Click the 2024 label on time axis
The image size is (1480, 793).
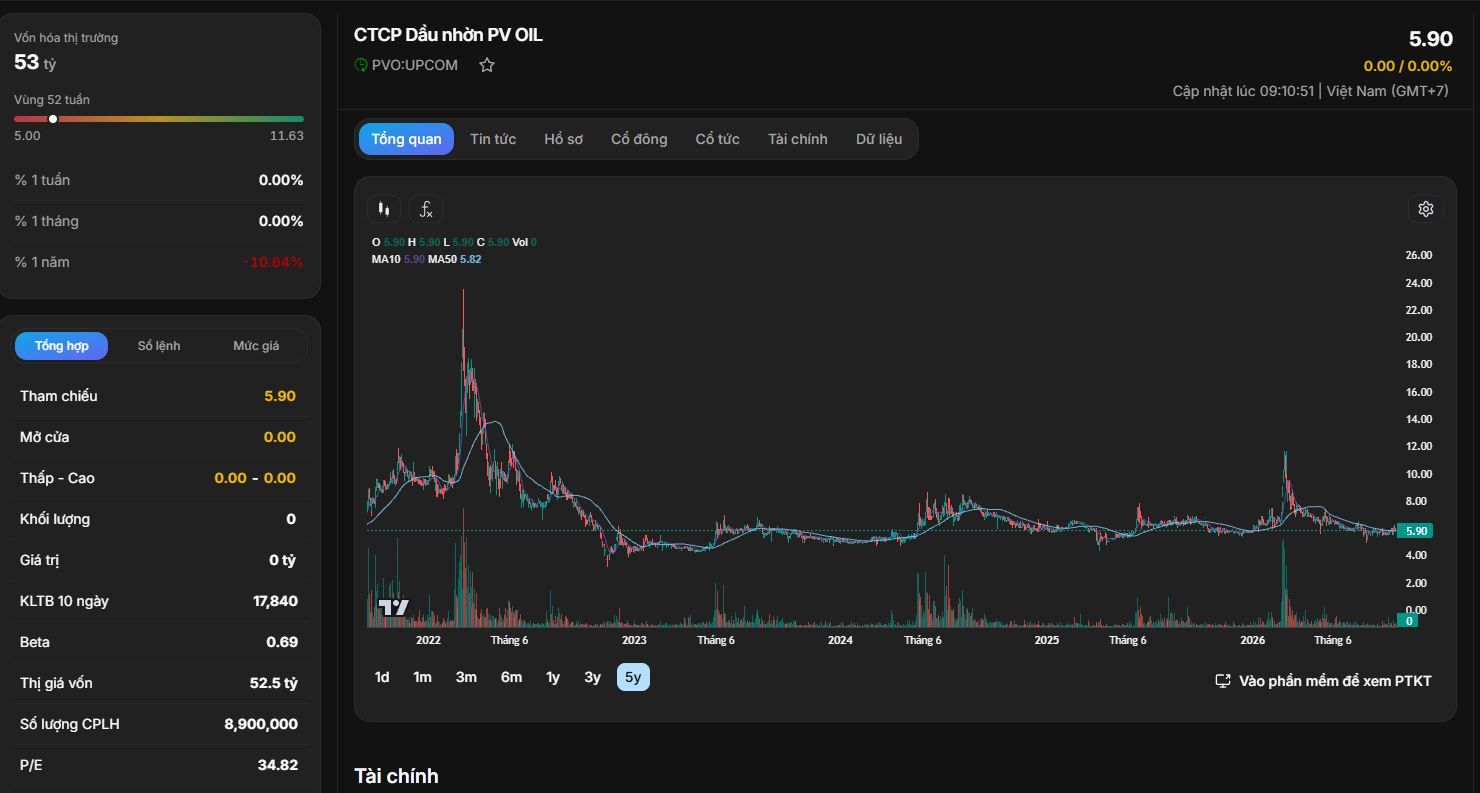[840, 640]
